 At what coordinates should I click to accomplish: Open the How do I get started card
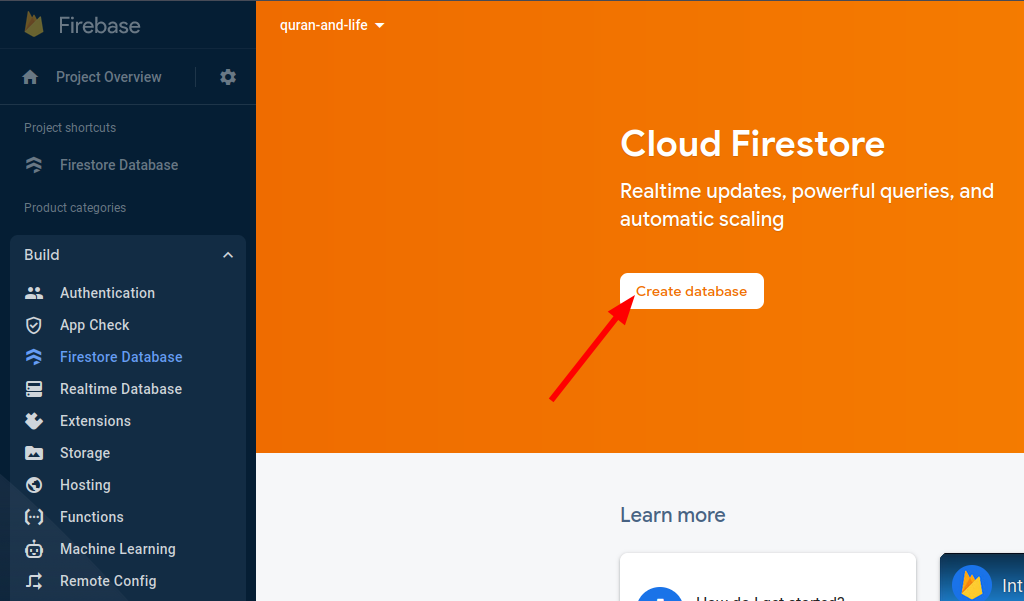[768, 577]
